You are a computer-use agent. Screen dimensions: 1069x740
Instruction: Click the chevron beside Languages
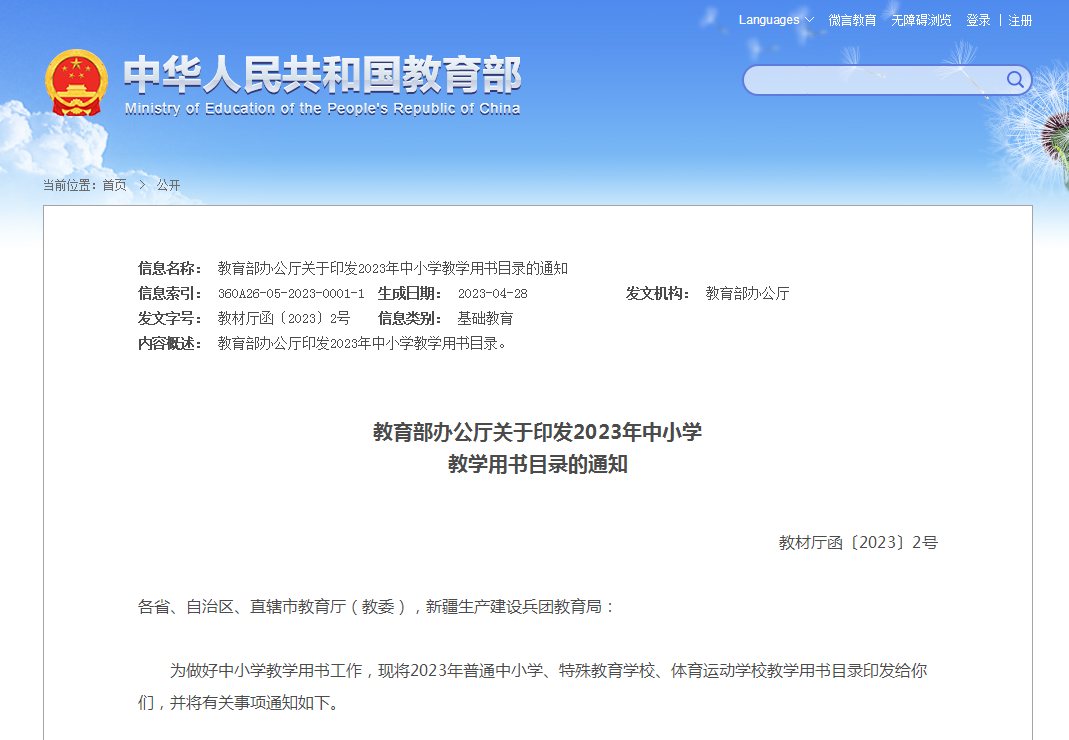808,19
